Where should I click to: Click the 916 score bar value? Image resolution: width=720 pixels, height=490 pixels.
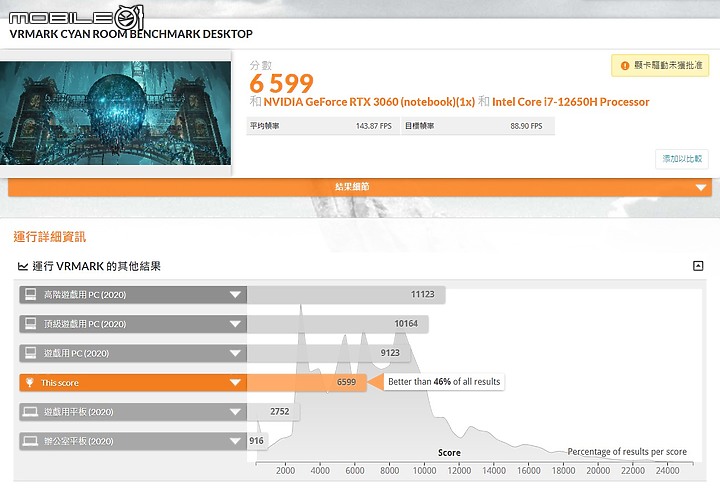256,441
